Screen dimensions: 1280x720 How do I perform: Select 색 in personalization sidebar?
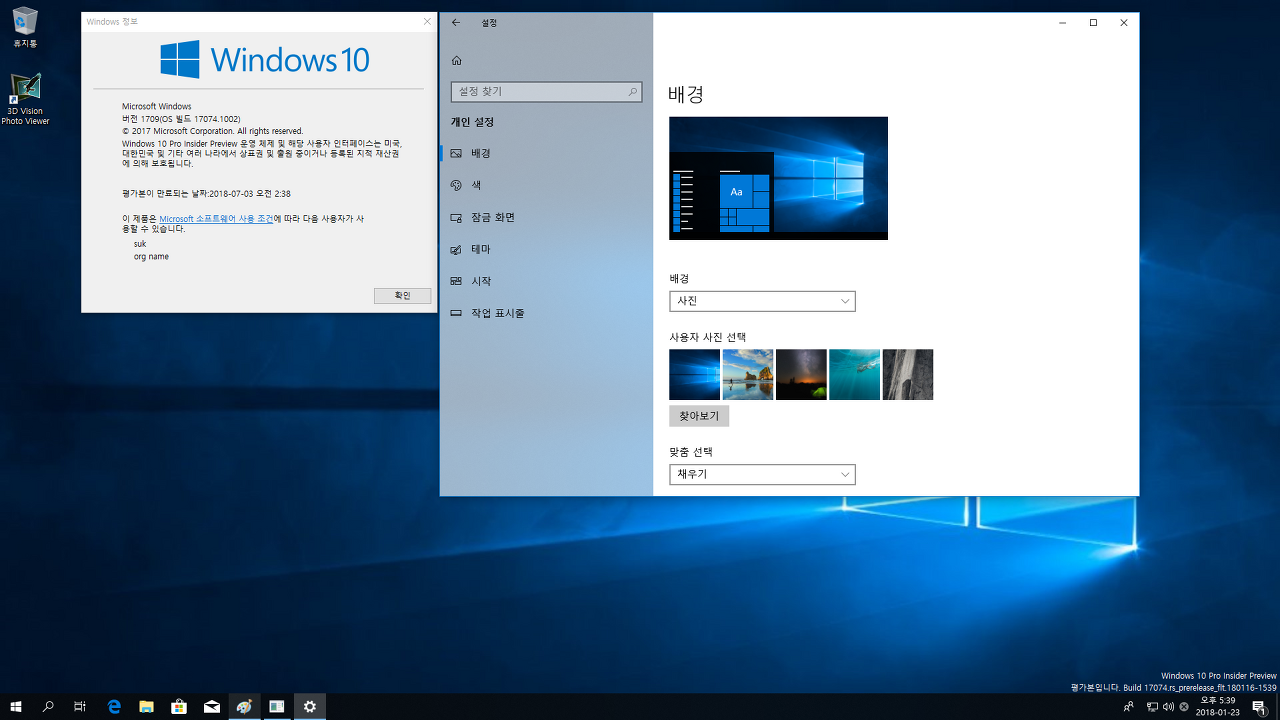click(x=546, y=185)
